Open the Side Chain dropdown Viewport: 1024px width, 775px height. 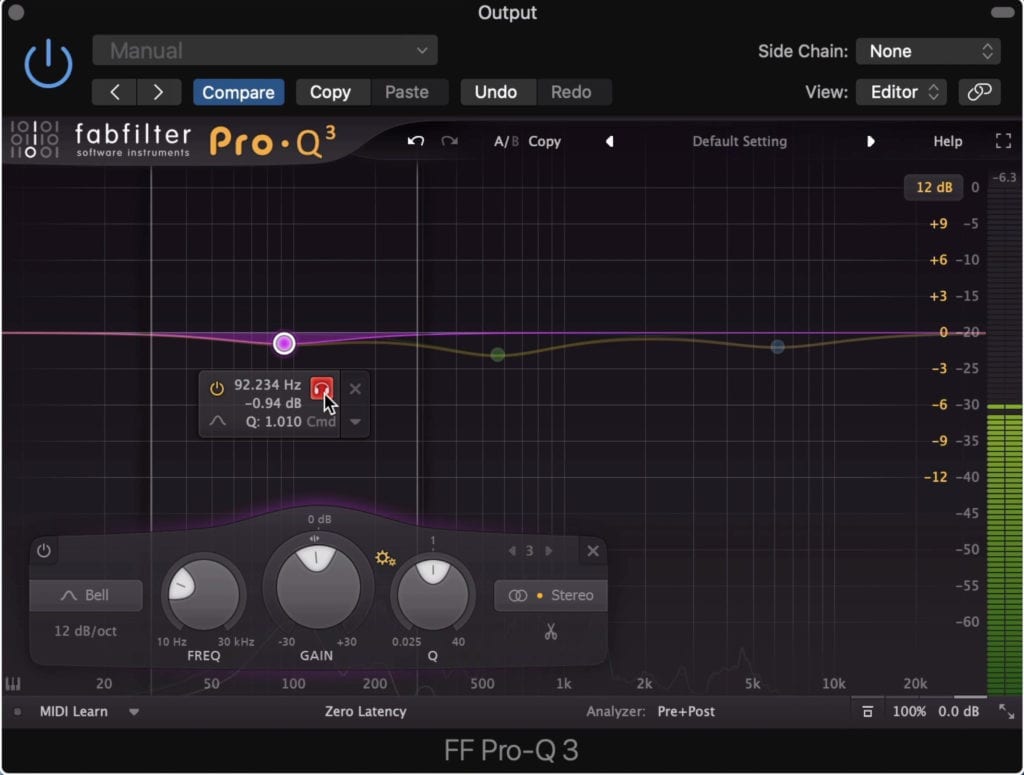point(928,51)
